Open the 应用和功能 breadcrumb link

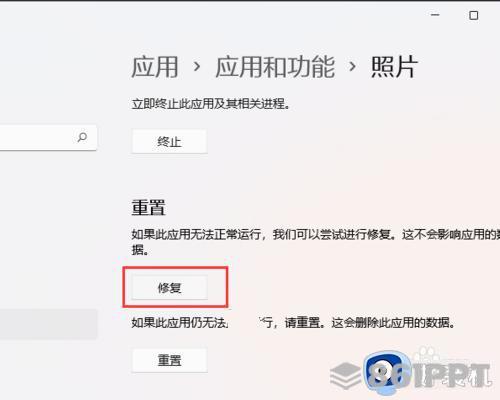tap(275, 67)
